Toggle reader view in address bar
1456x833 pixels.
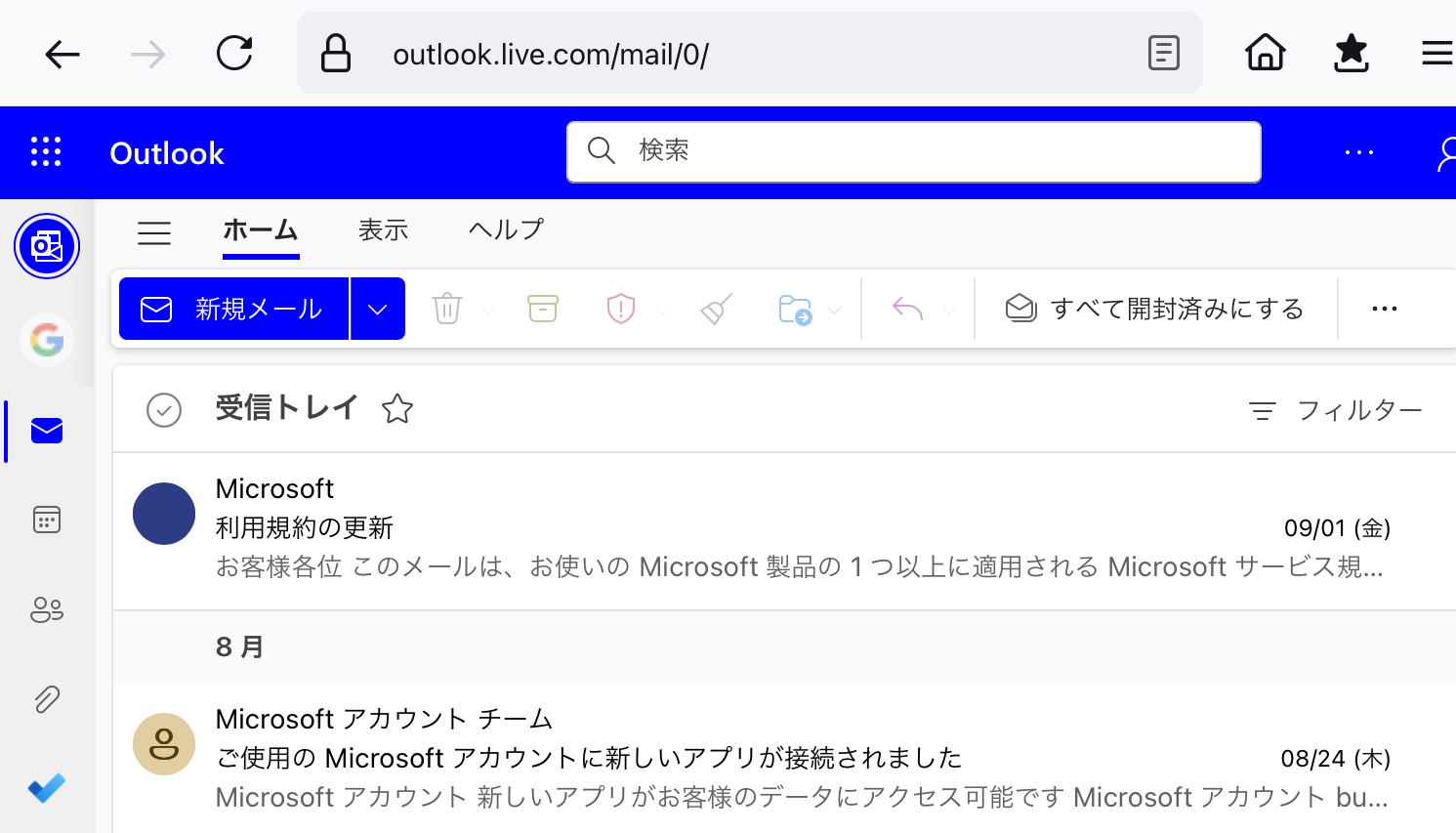click(1164, 53)
